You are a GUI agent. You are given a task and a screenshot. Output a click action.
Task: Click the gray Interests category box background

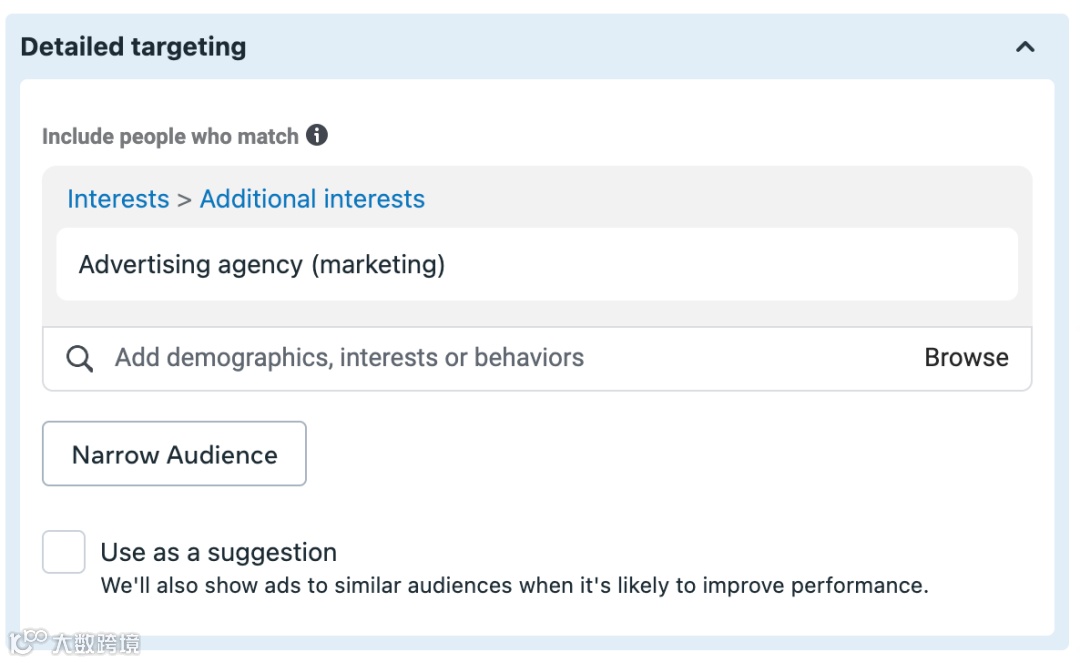click(x=720, y=197)
